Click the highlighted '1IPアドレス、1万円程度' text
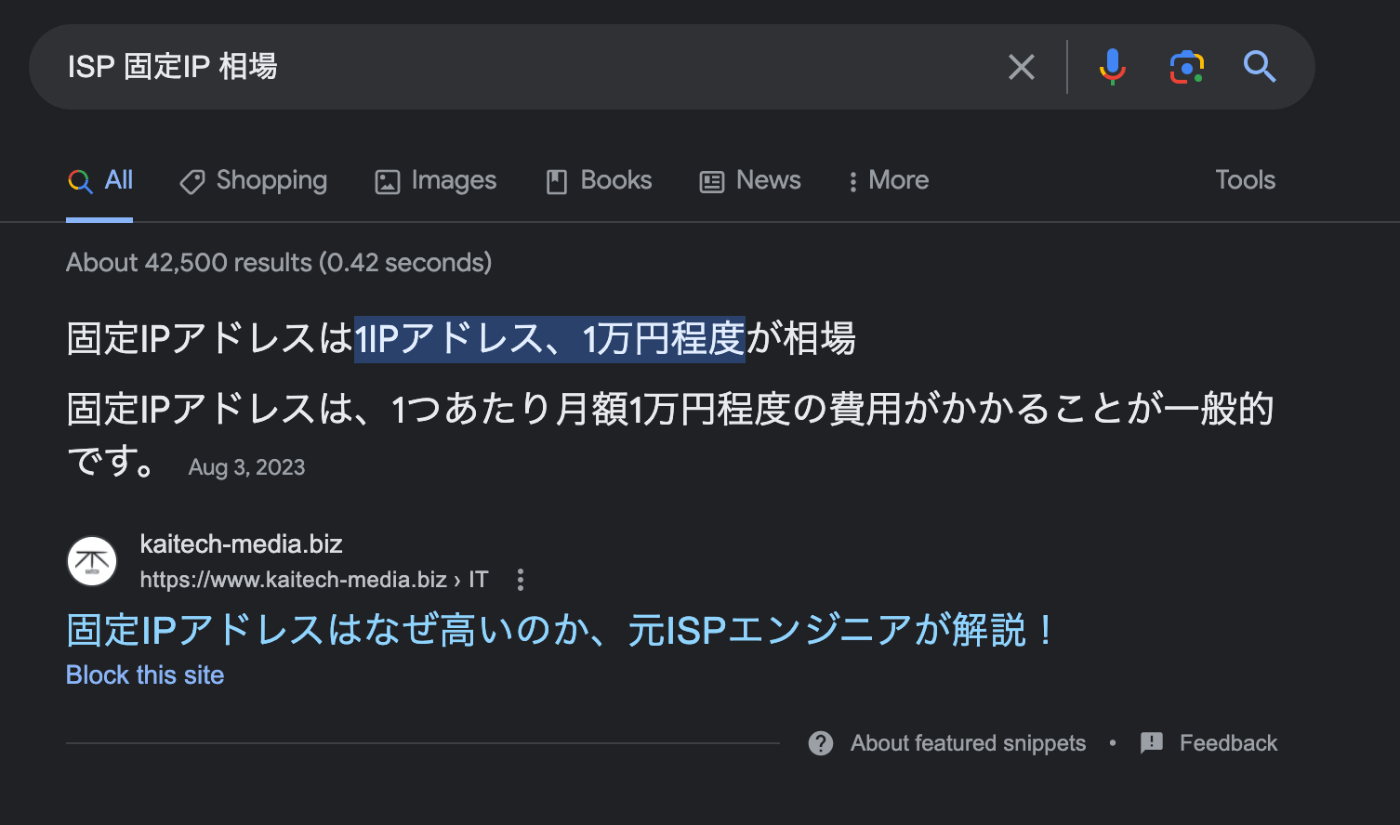The height and width of the screenshot is (825, 1400). click(x=550, y=340)
